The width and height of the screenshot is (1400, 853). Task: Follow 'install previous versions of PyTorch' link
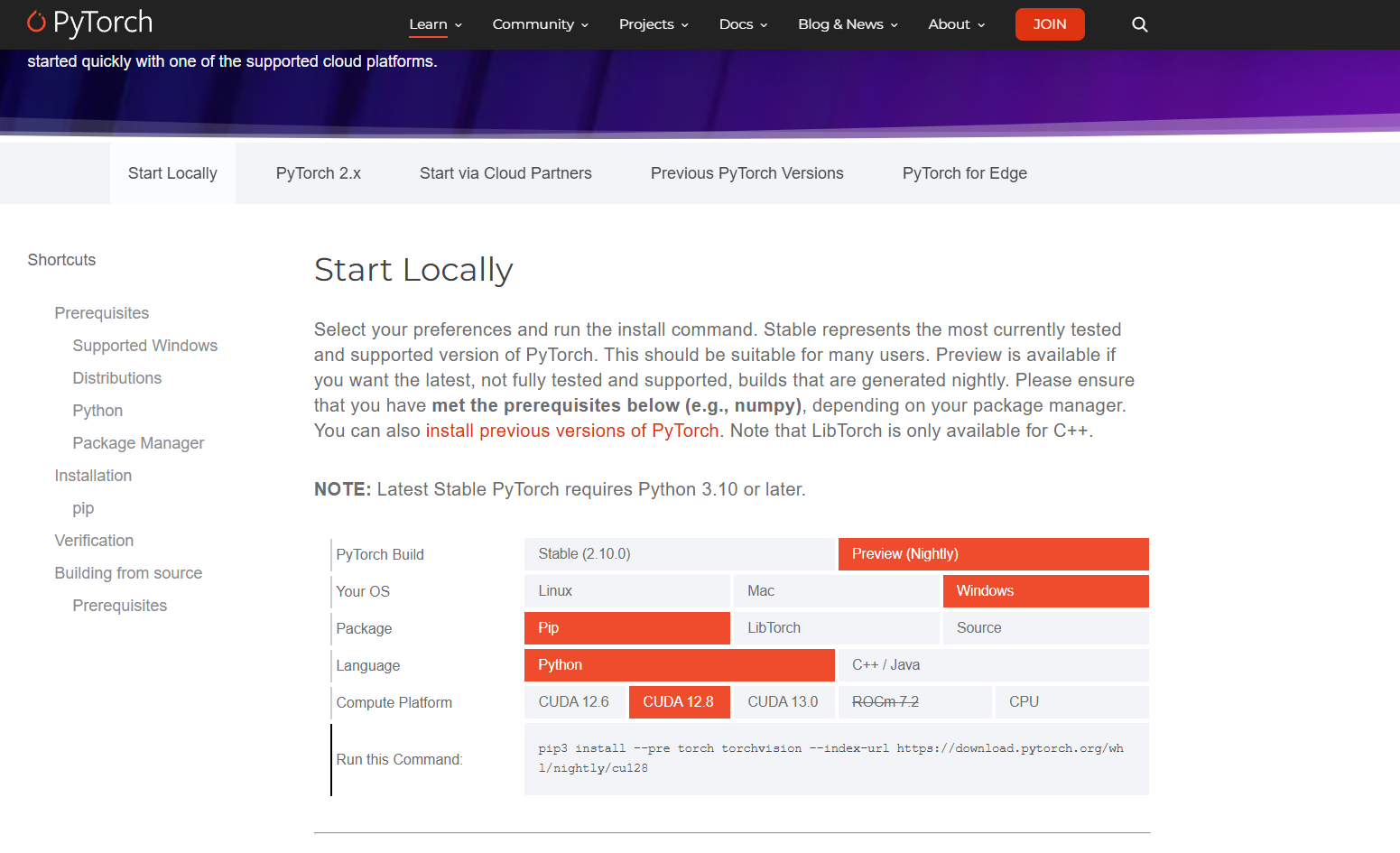572,431
